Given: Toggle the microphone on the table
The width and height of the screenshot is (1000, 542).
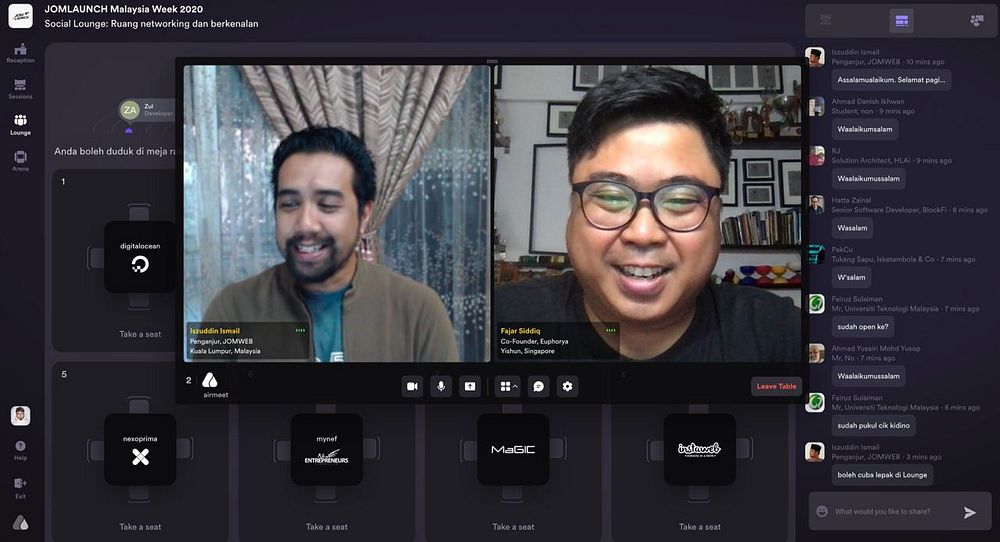Looking at the screenshot, I should (441, 386).
